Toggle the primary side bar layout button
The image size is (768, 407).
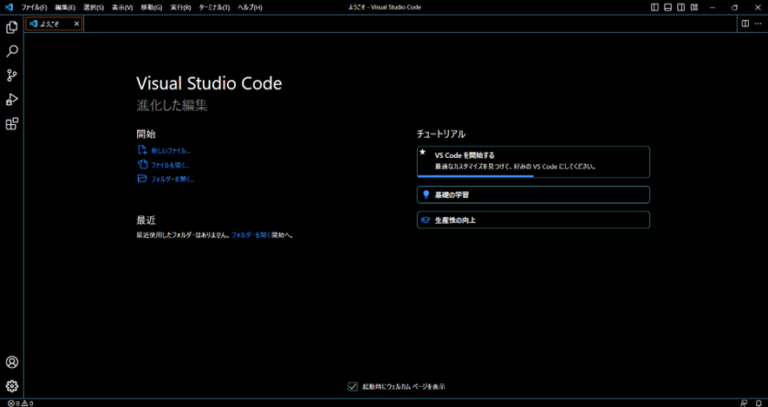click(x=654, y=7)
